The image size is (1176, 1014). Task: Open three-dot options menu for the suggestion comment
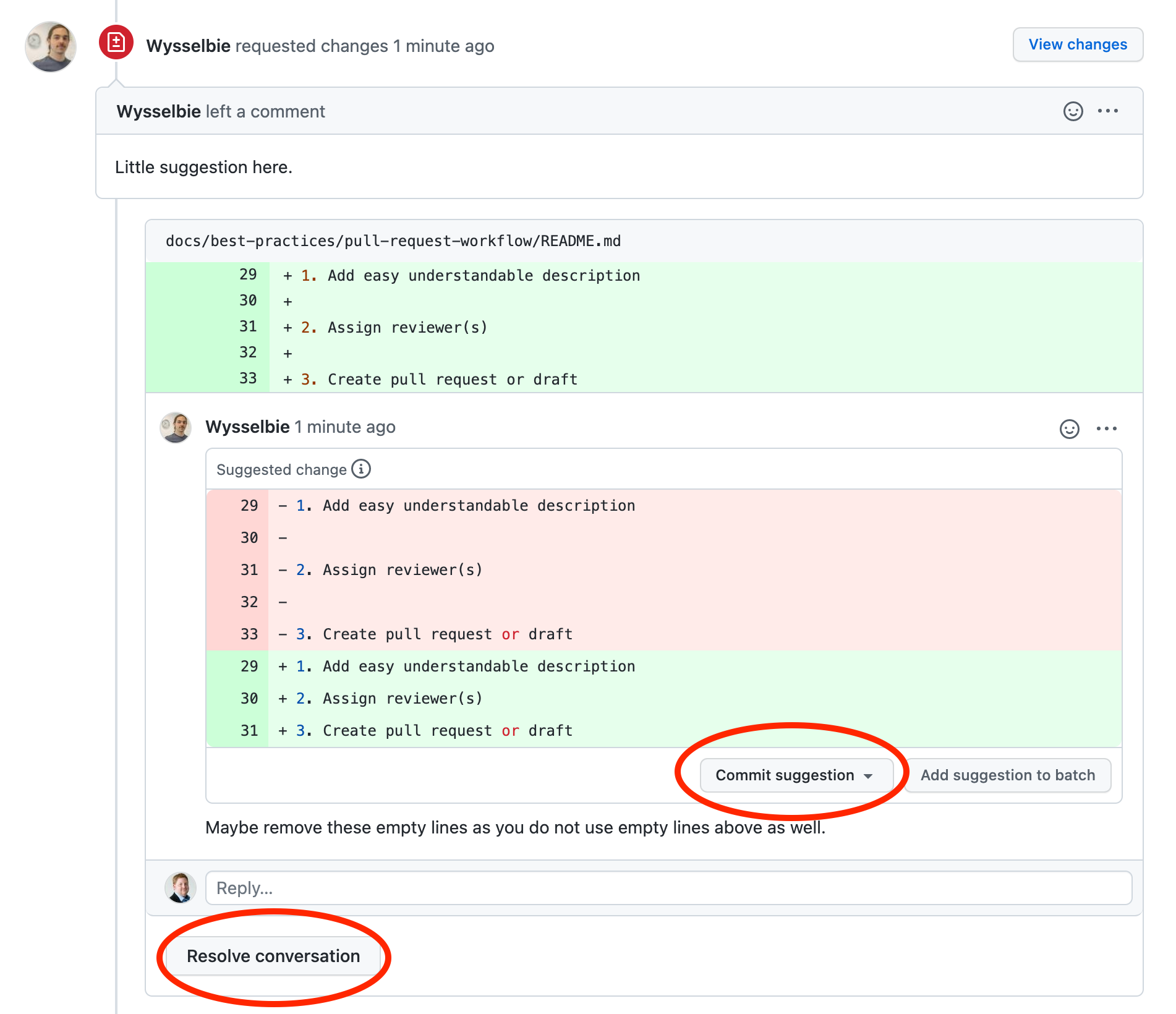click(1106, 428)
